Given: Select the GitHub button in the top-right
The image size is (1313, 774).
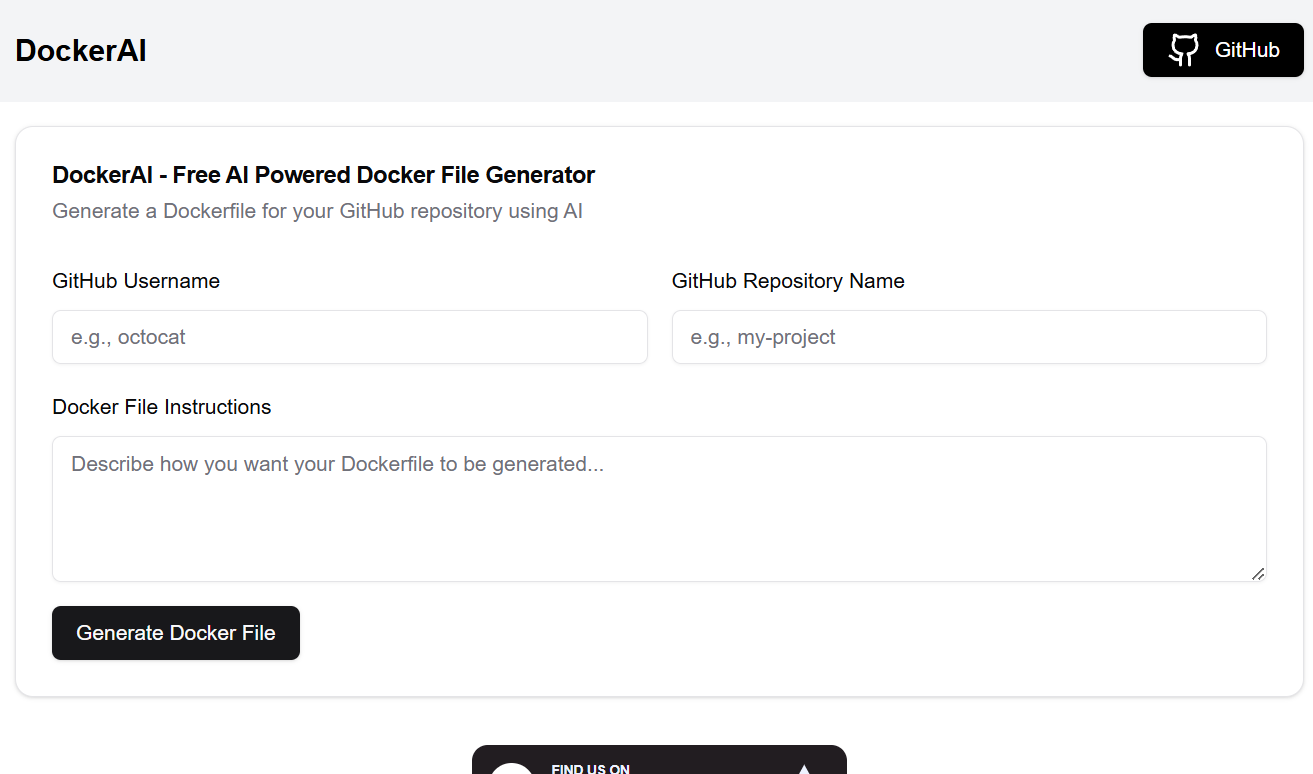Looking at the screenshot, I should tap(1222, 49).
